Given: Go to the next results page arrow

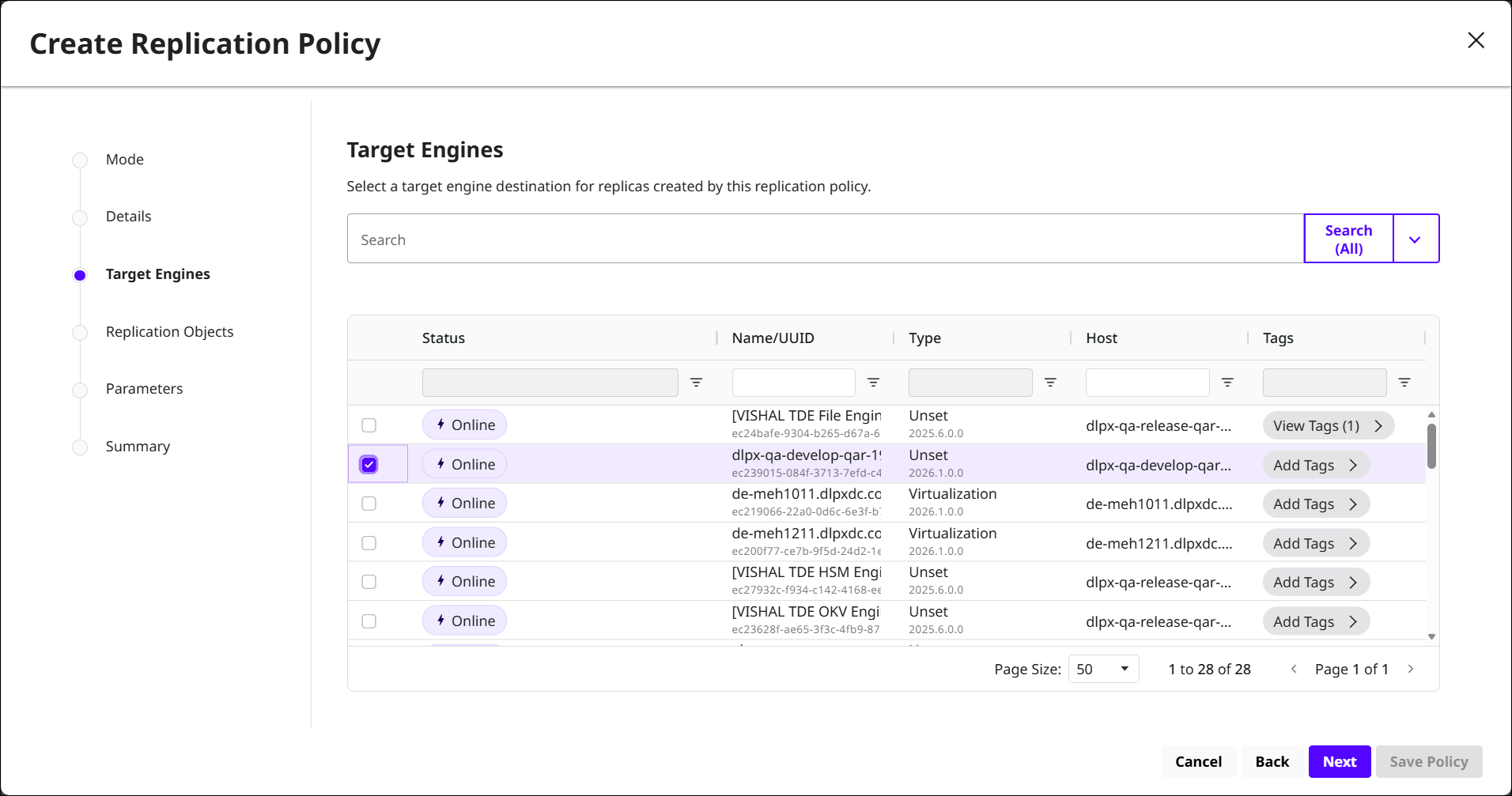Looking at the screenshot, I should click(x=1410, y=670).
